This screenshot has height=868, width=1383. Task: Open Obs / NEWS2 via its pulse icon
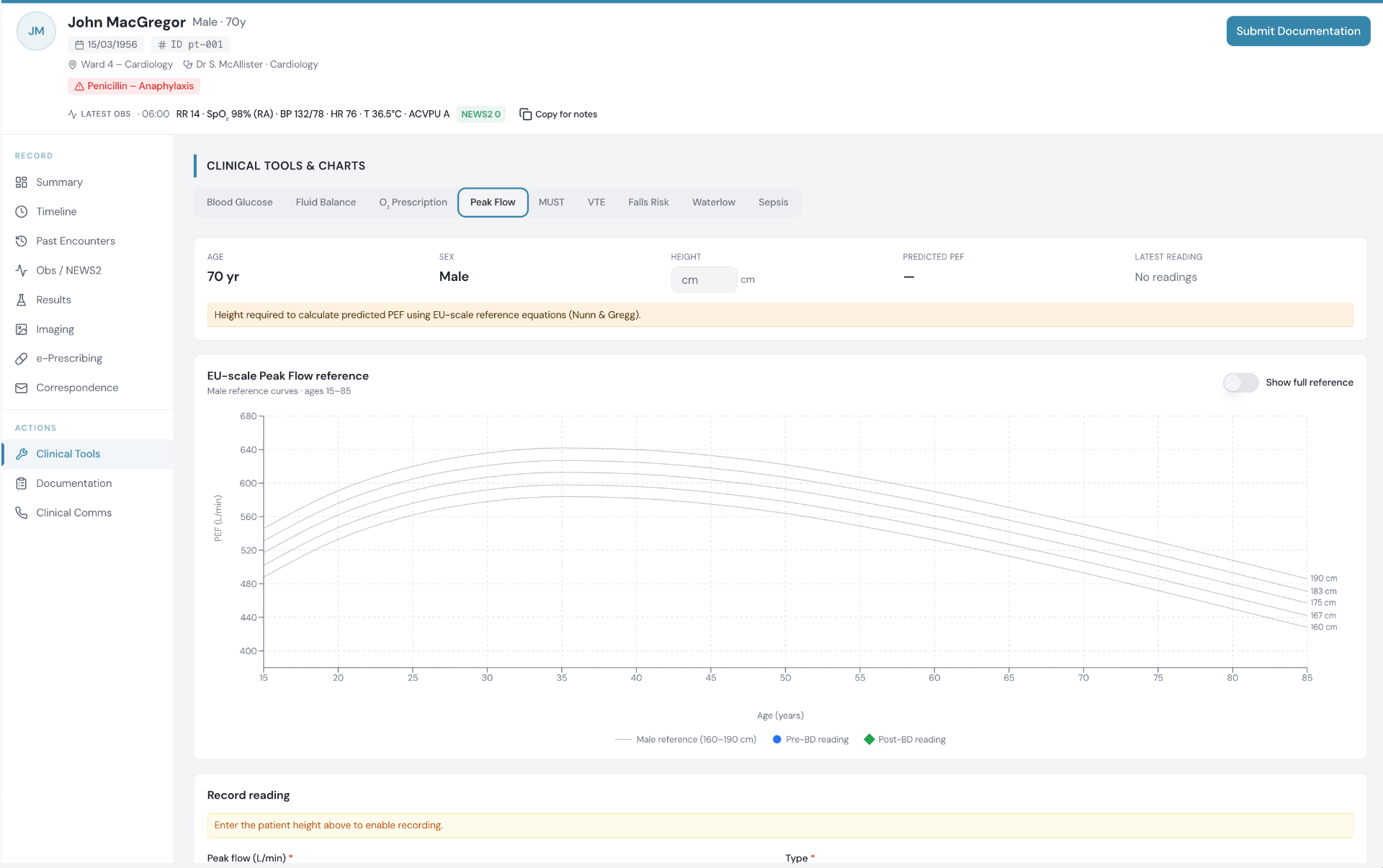pyautogui.click(x=22, y=270)
